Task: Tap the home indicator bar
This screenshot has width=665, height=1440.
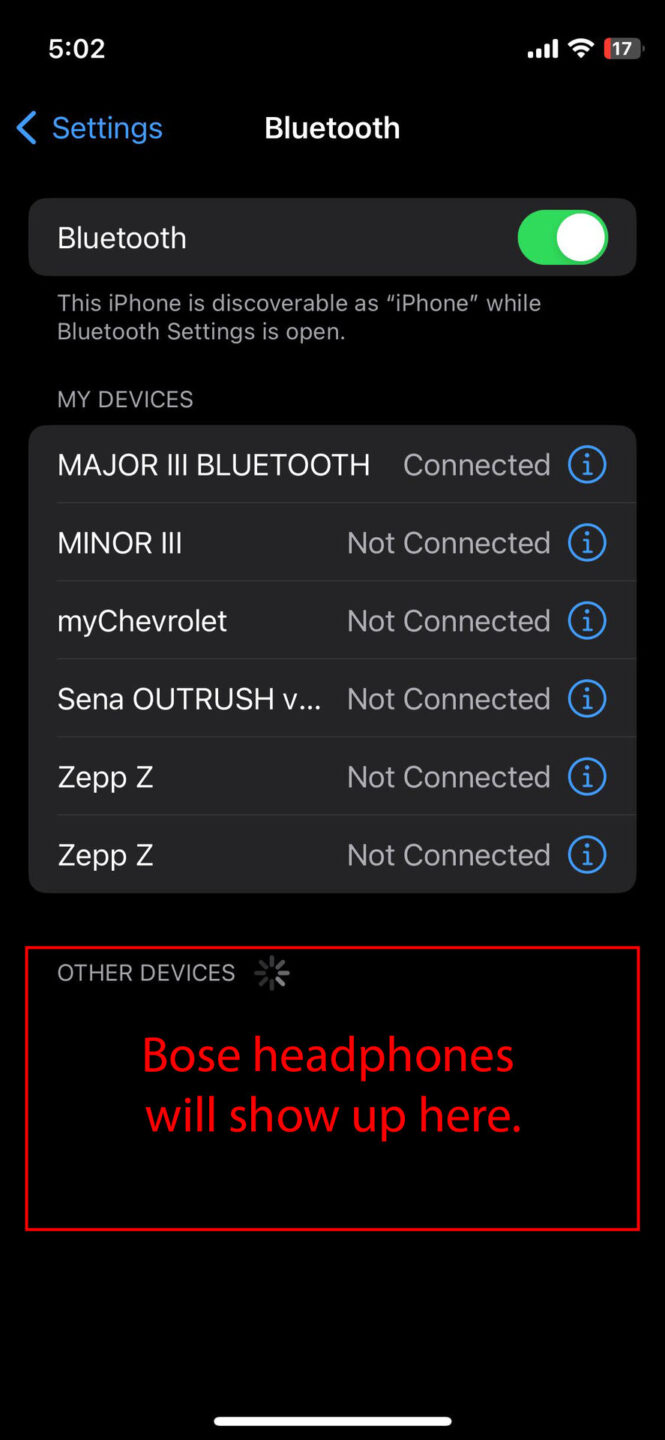Action: pyautogui.click(x=332, y=1420)
